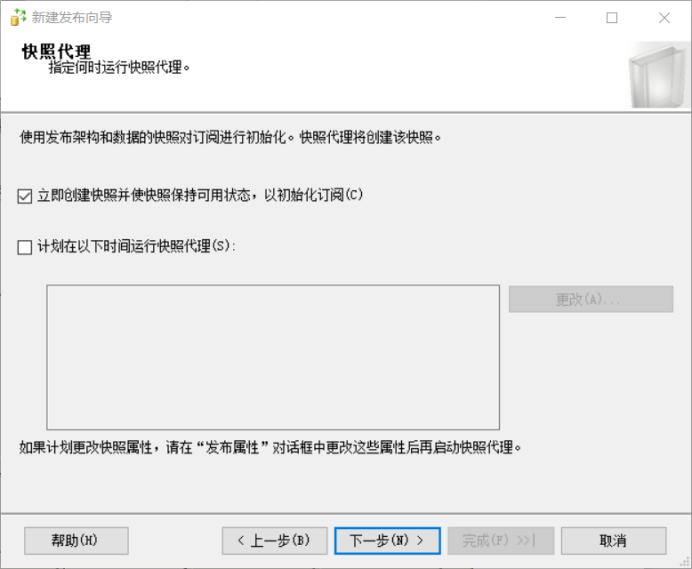Close the 新建发布向导 dialog

click(664, 17)
